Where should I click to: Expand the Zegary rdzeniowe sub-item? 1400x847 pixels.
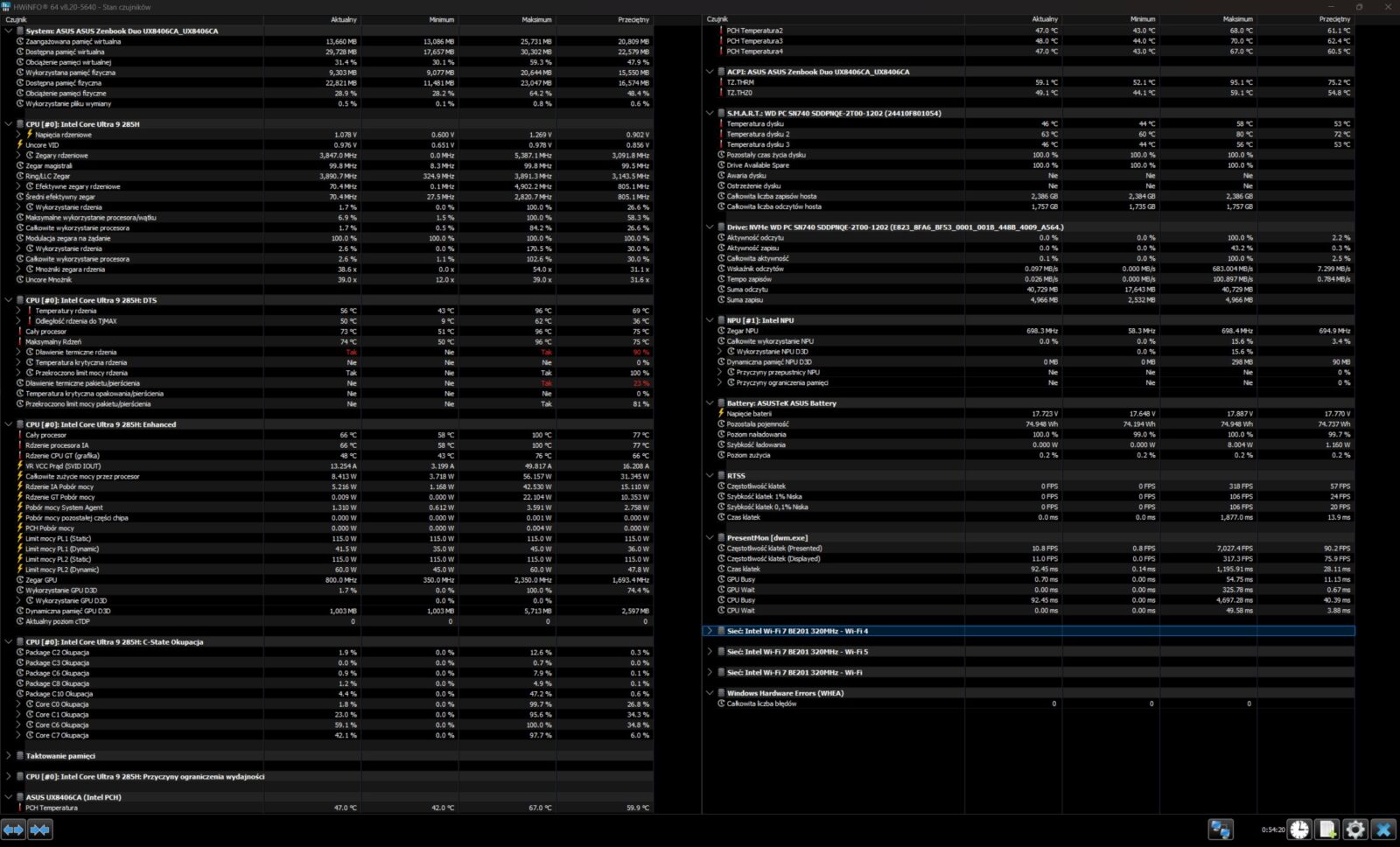coord(19,156)
